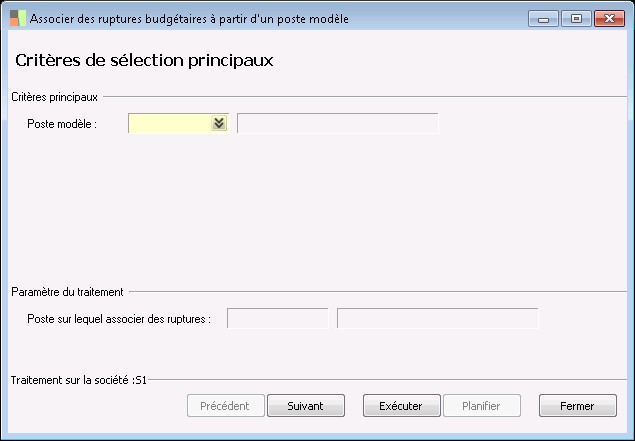
Task: Close the window with the red X
Action: coord(608,18)
